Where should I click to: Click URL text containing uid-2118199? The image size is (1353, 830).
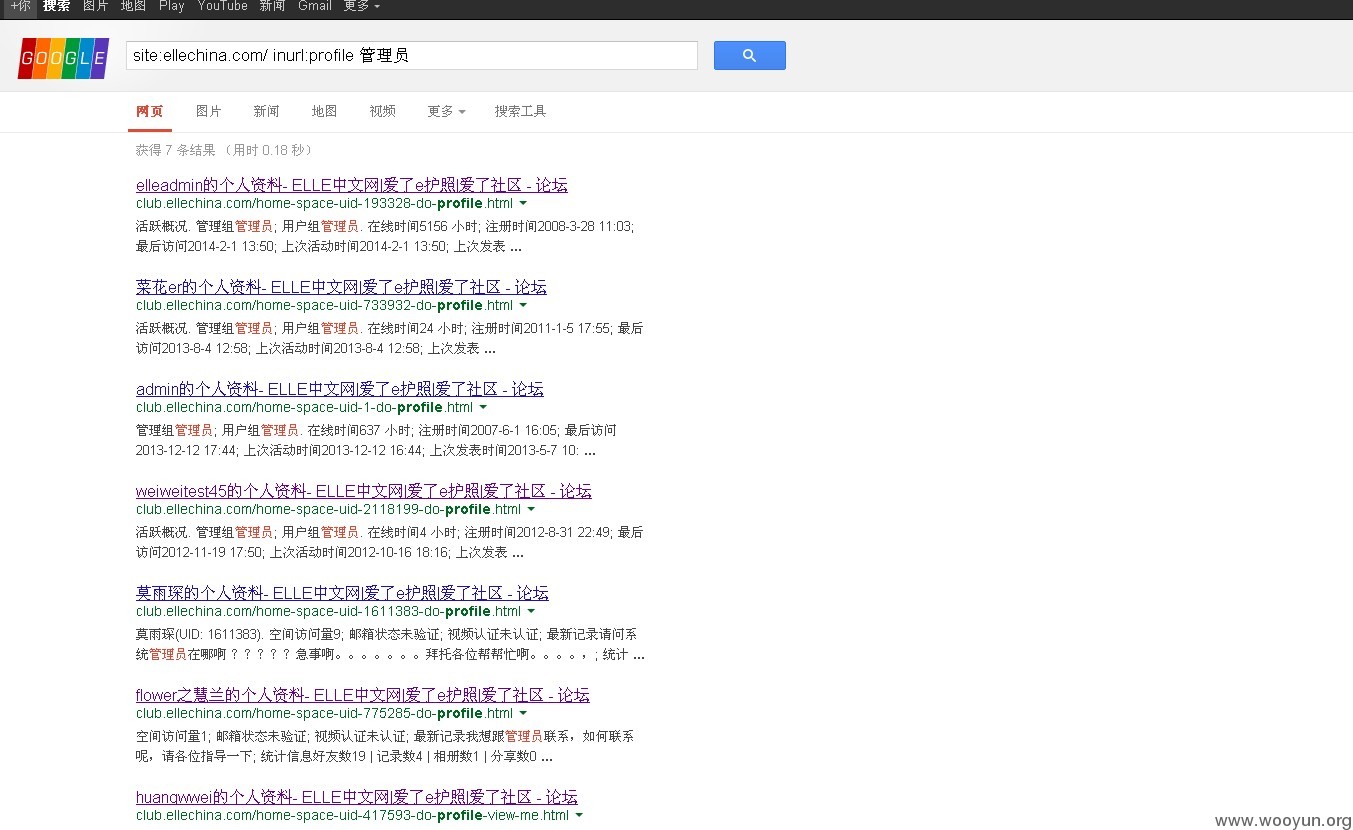click(328, 510)
